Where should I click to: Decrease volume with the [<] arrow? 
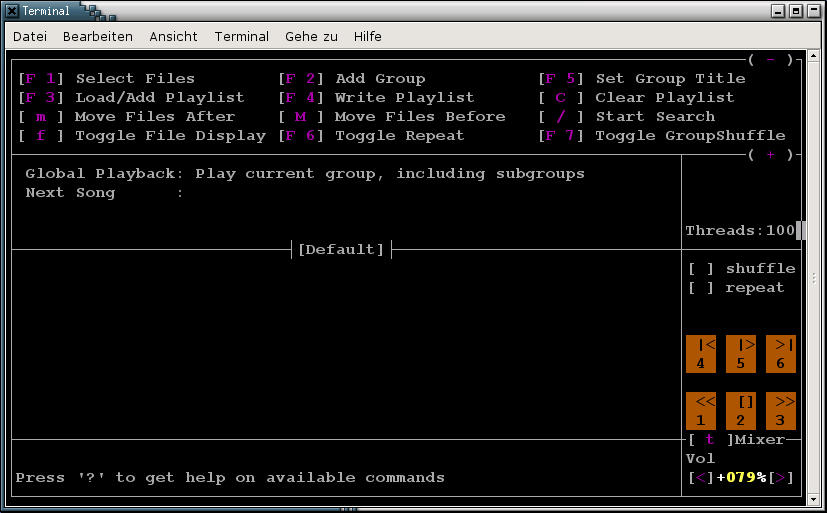click(700, 478)
